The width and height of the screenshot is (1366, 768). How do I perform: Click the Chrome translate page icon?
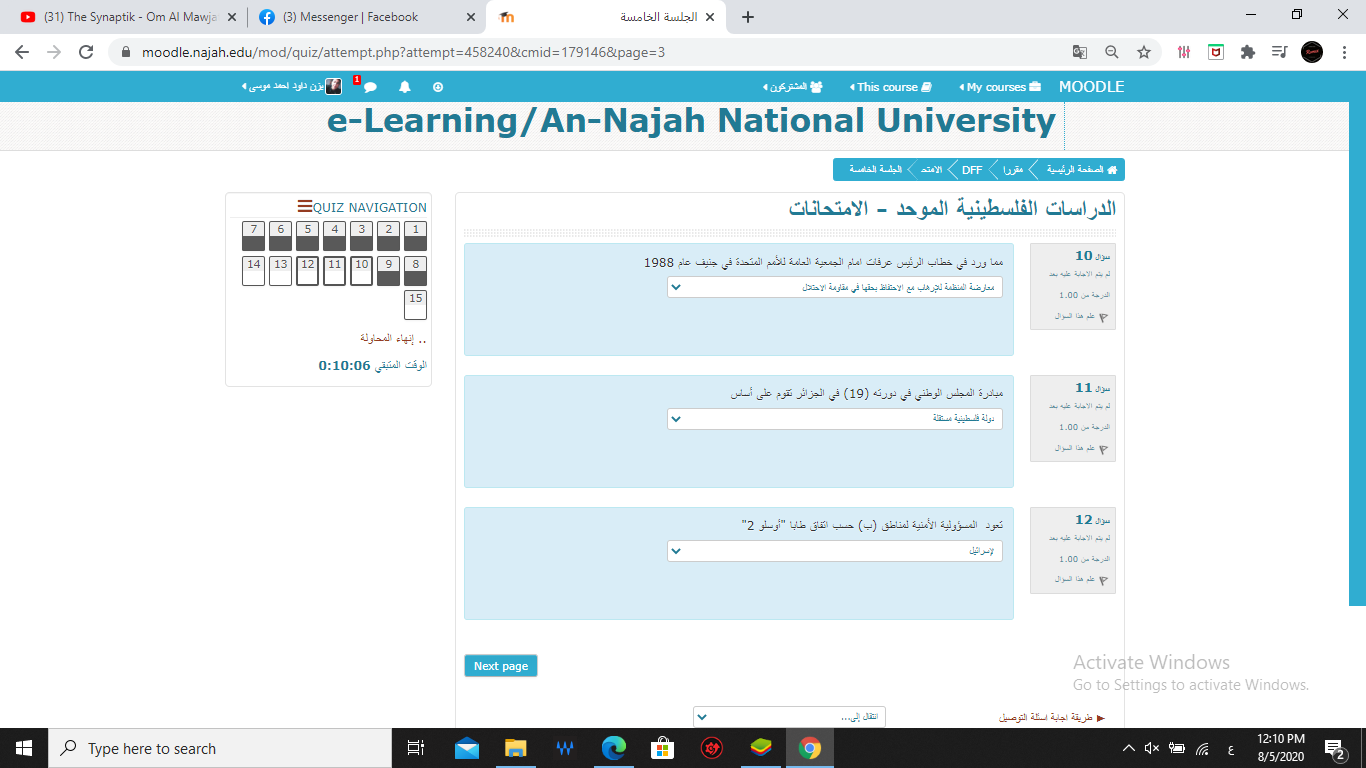click(x=1080, y=52)
